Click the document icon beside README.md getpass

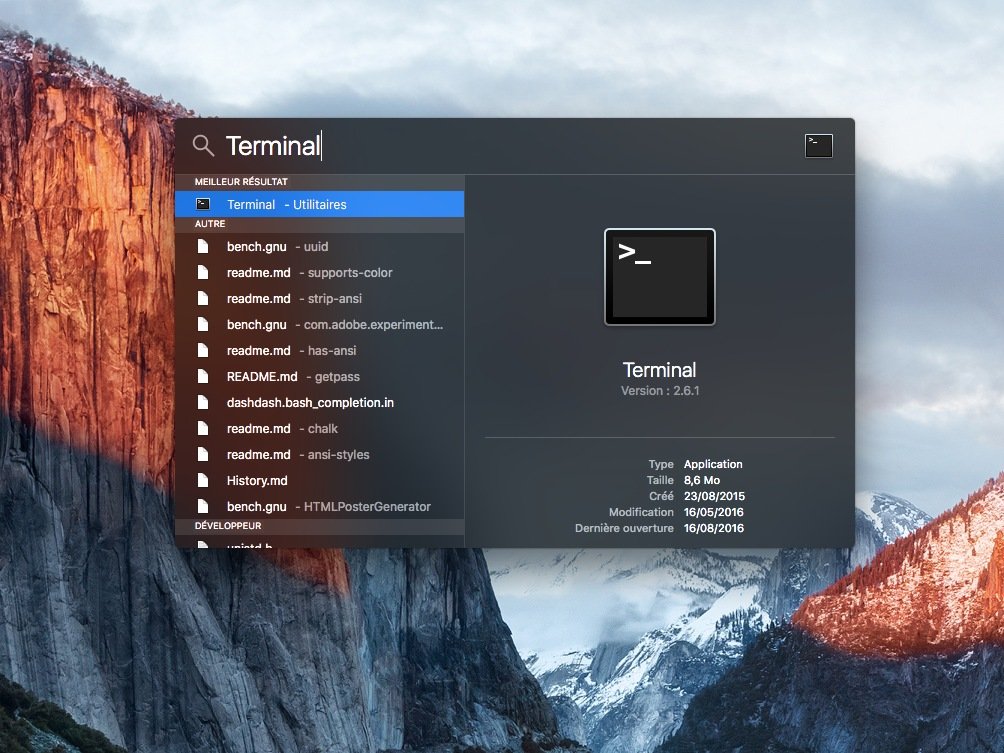coord(203,376)
